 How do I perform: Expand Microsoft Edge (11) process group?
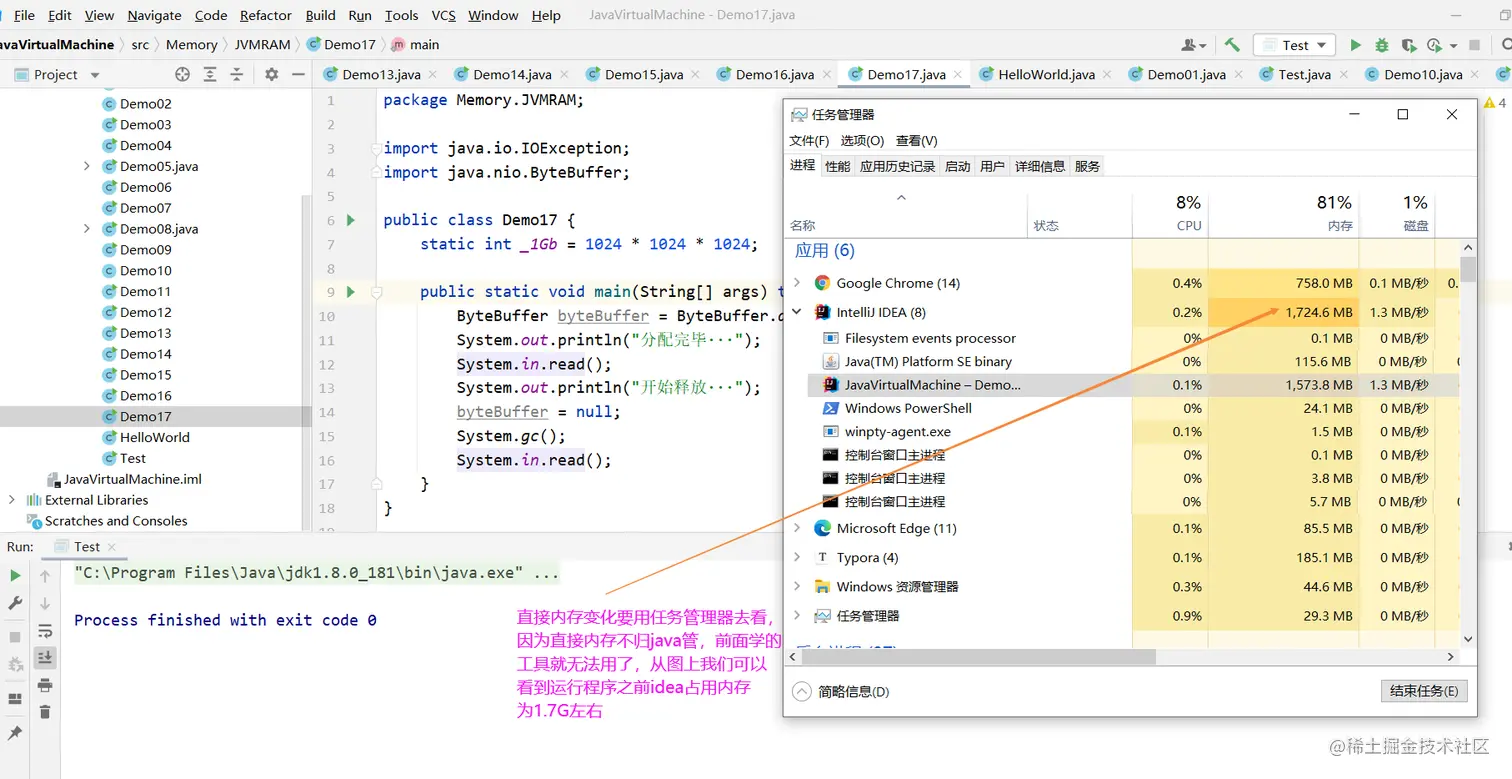tap(797, 528)
